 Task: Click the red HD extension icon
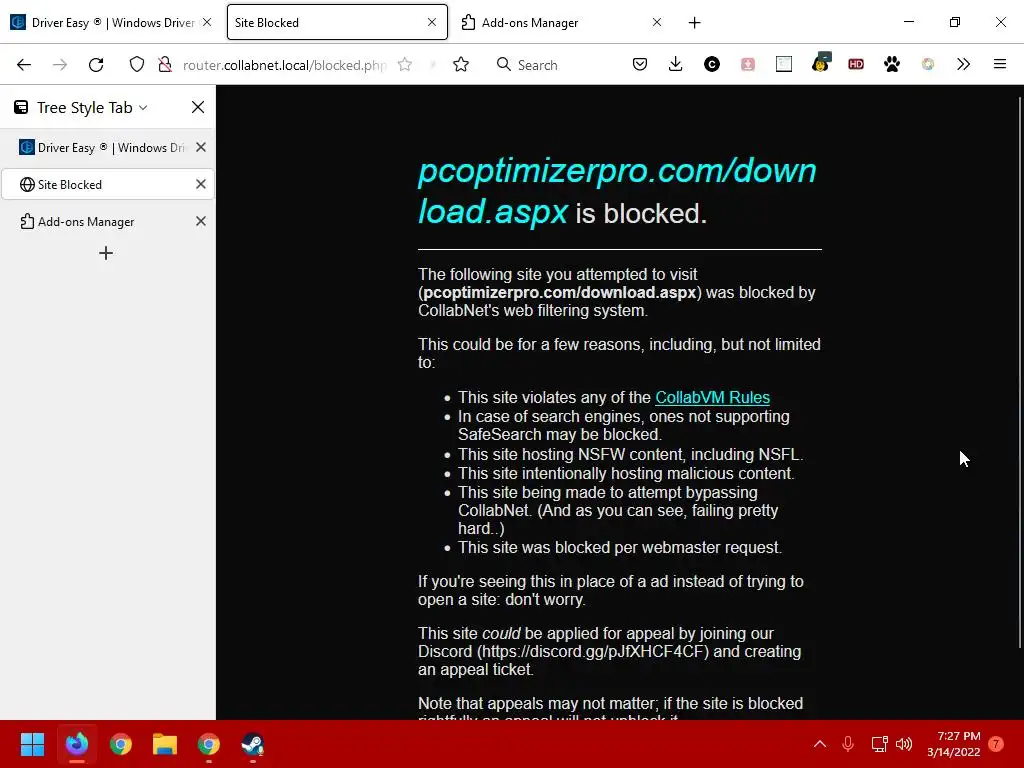(856, 64)
